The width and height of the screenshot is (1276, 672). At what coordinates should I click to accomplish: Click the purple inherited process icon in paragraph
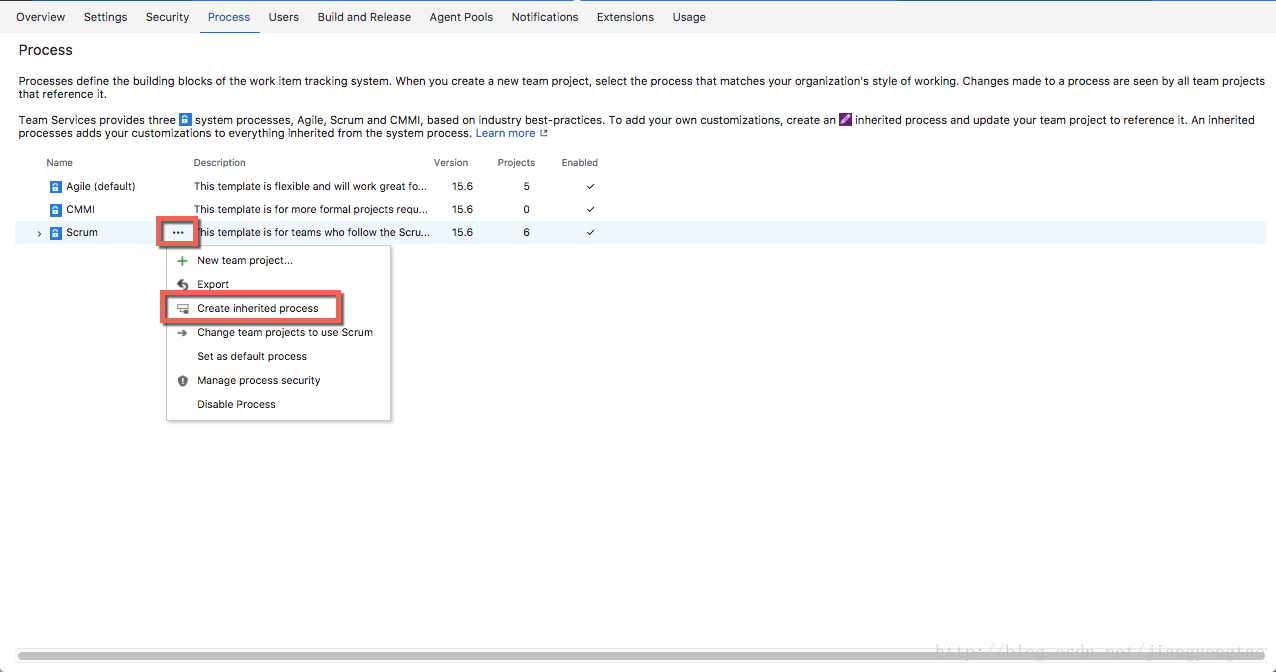(845, 119)
